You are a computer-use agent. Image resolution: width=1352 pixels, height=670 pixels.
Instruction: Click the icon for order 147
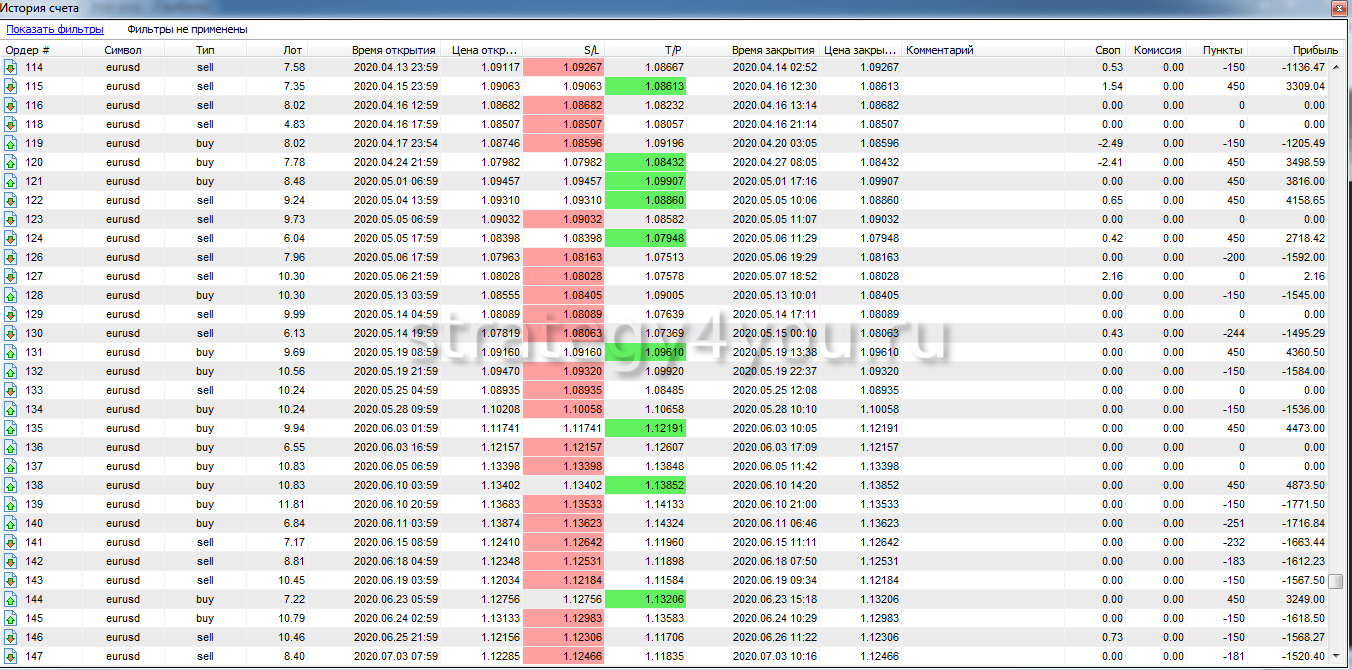11,656
